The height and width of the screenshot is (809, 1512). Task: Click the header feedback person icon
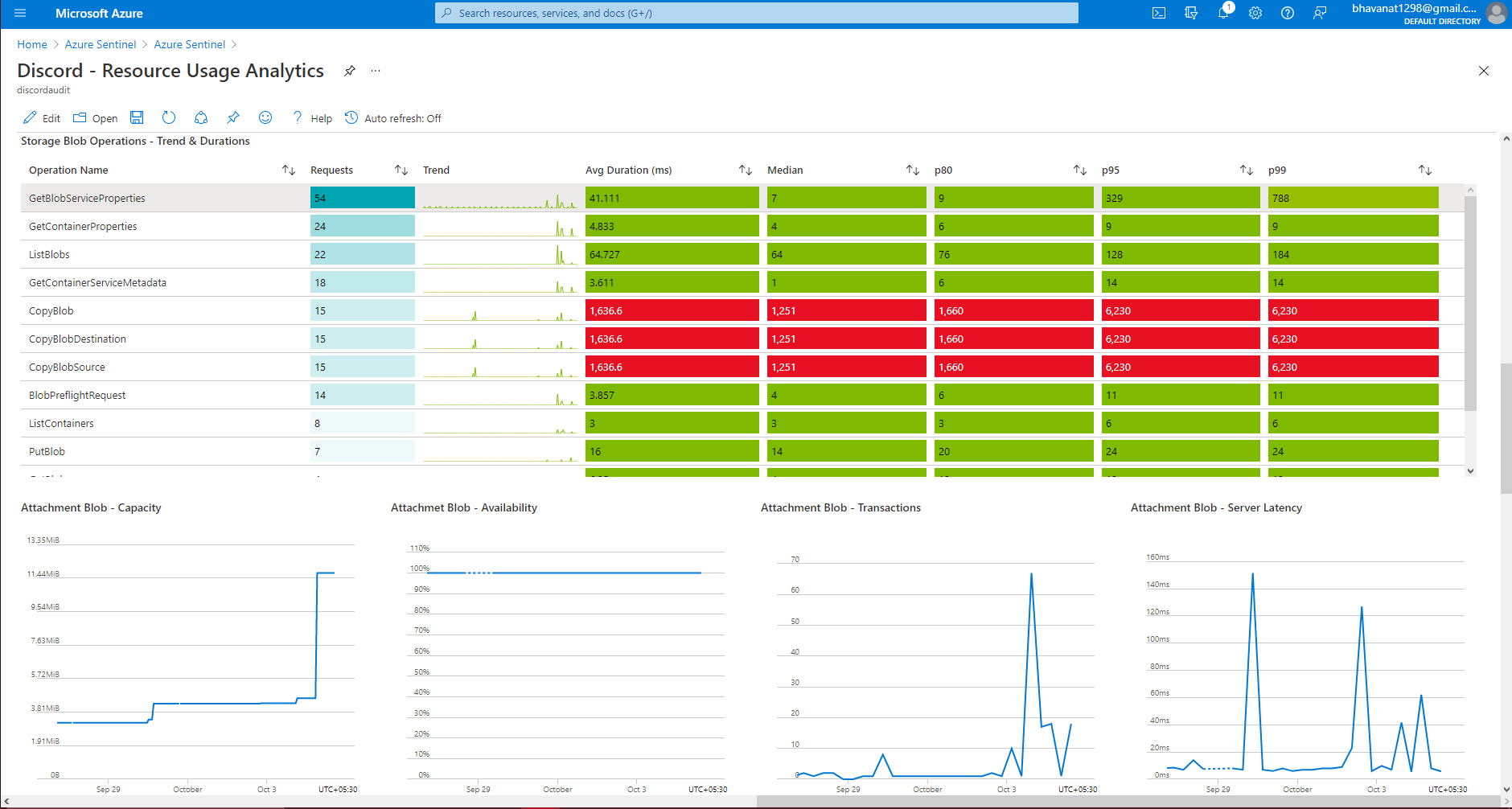[x=1320, y=14]
